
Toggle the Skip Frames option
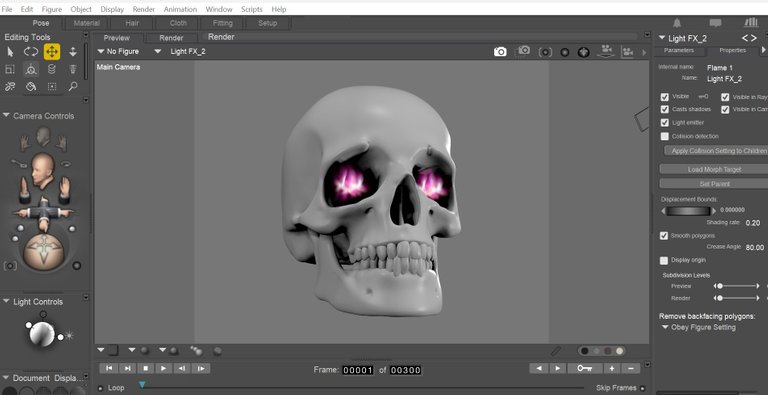coord(642,388)
